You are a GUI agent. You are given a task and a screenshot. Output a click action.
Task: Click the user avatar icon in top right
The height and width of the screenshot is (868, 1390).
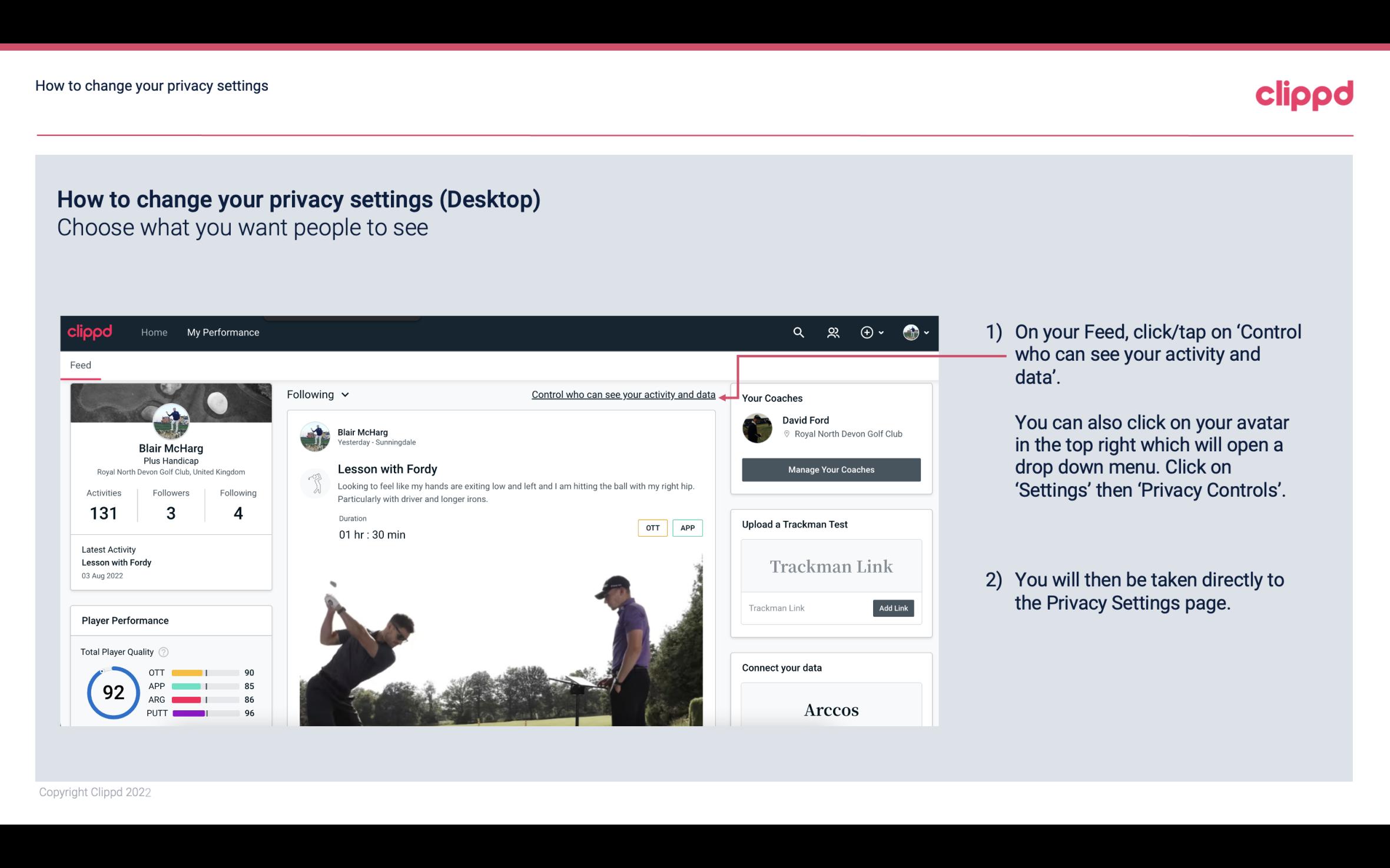click(x=911, y=332)
